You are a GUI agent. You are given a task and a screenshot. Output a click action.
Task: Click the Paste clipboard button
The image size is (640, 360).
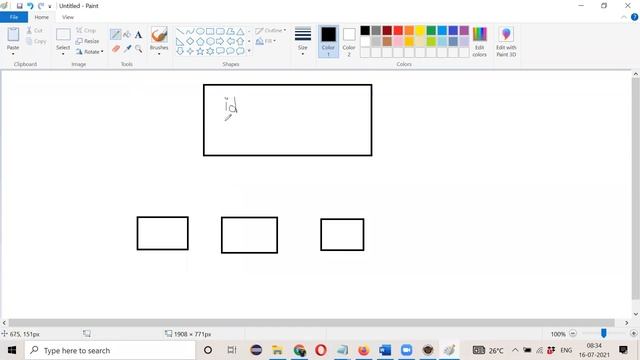13,35
